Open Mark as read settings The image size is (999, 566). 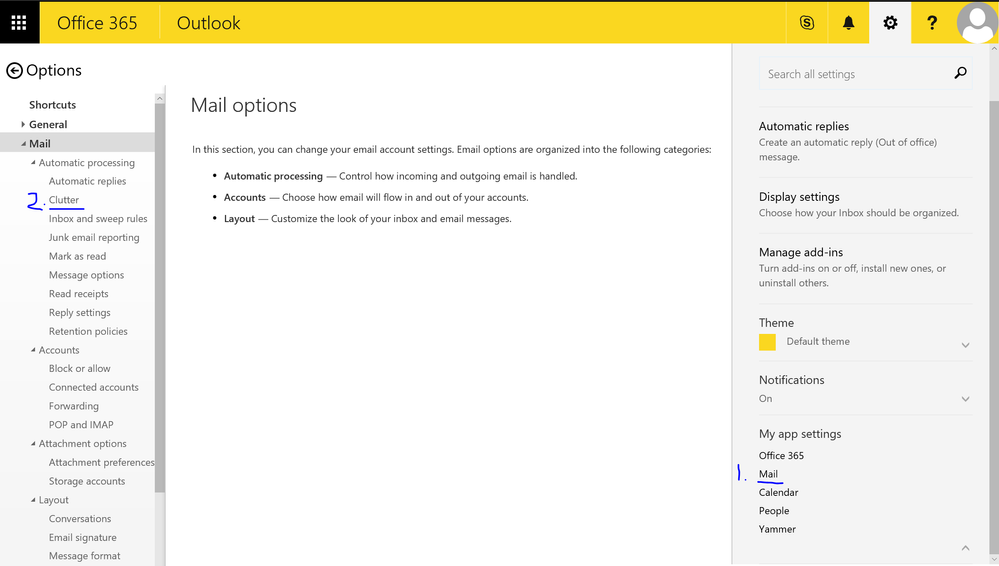pos(77,256)
